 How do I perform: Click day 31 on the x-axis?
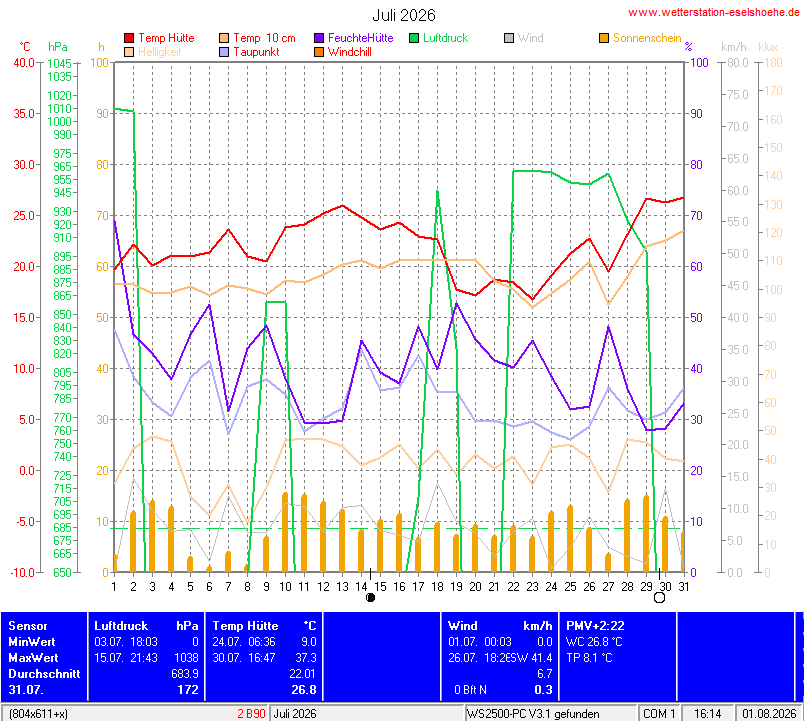tap(684, 587)
